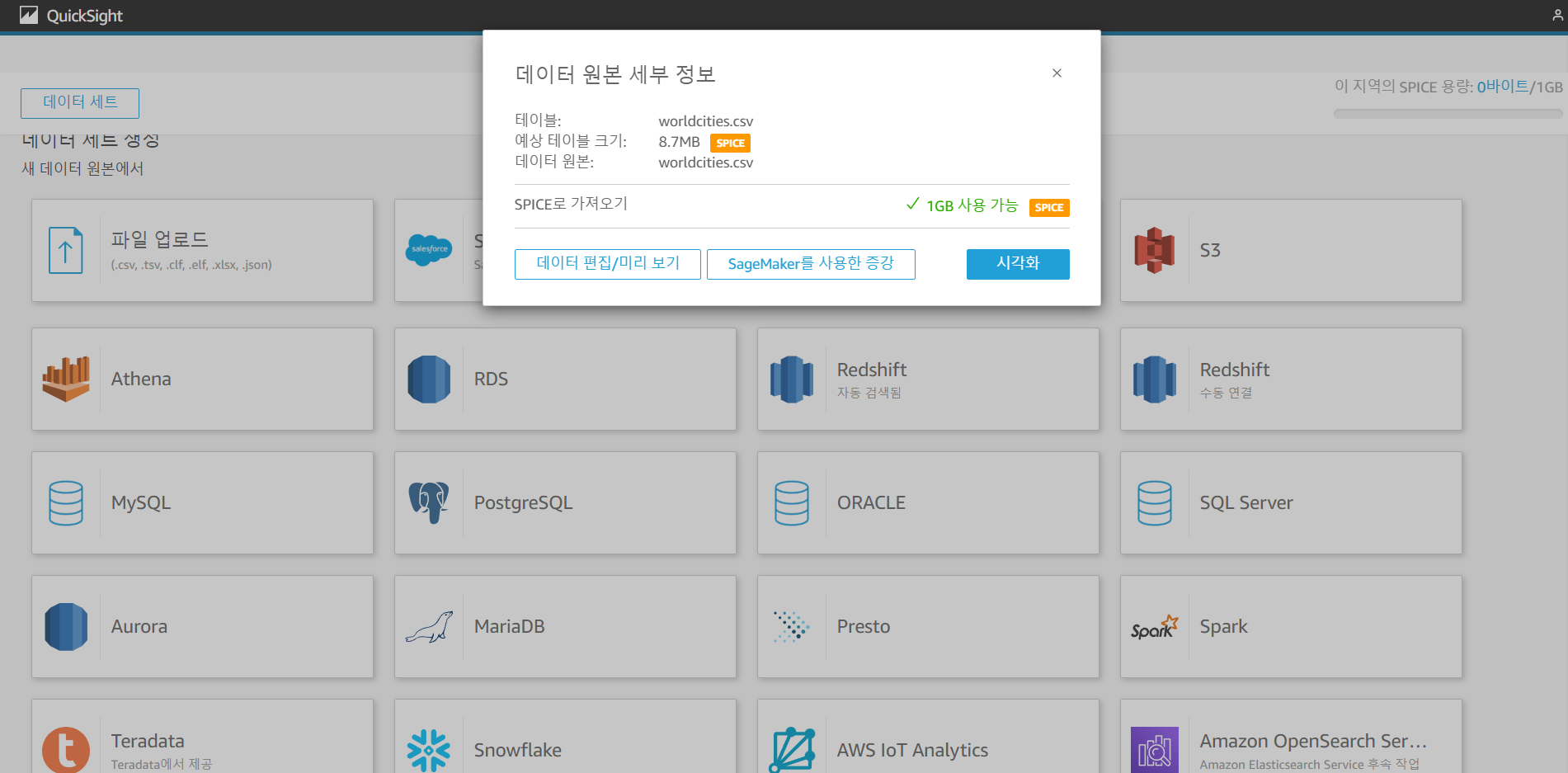1568x773 pixels.
Task: Click the SPICE badge beside 1GB 사용 가능
Action: click(1049, 207)
